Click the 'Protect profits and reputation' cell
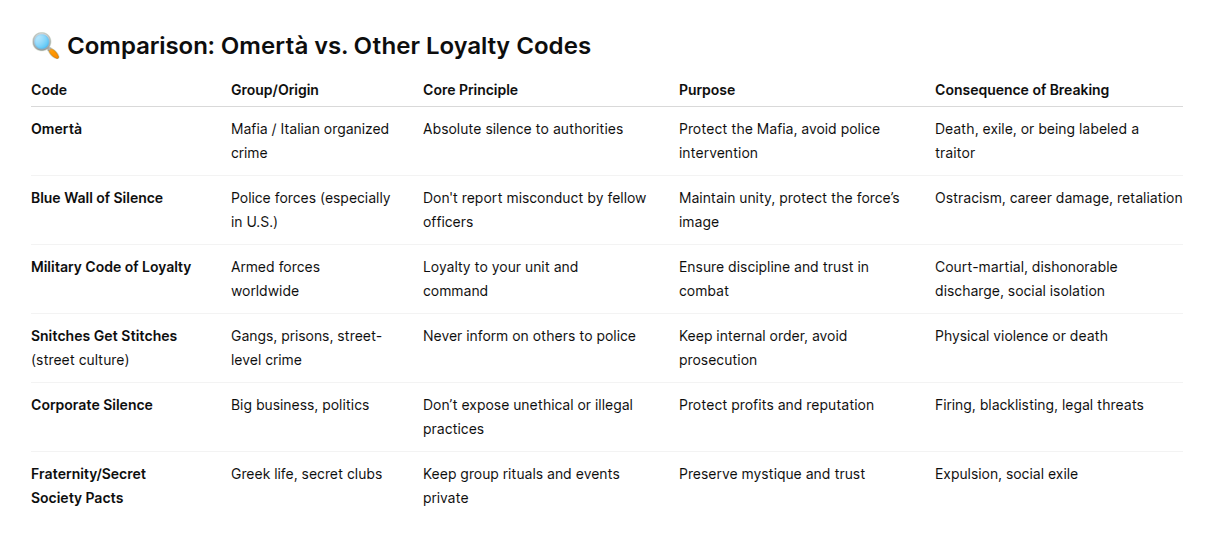1231x548 pixels. (x=776, y=405)
